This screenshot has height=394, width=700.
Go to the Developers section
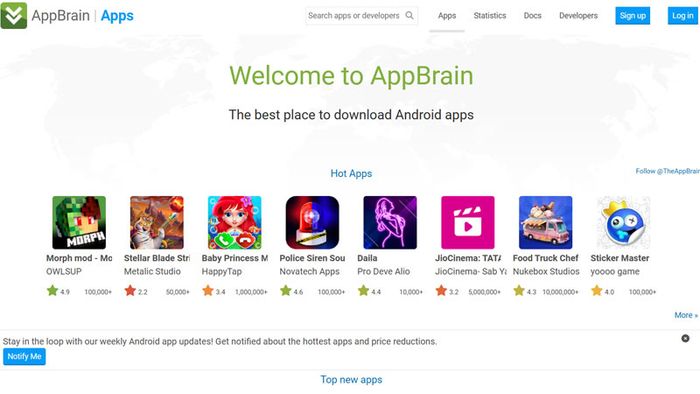coord(578,16)
